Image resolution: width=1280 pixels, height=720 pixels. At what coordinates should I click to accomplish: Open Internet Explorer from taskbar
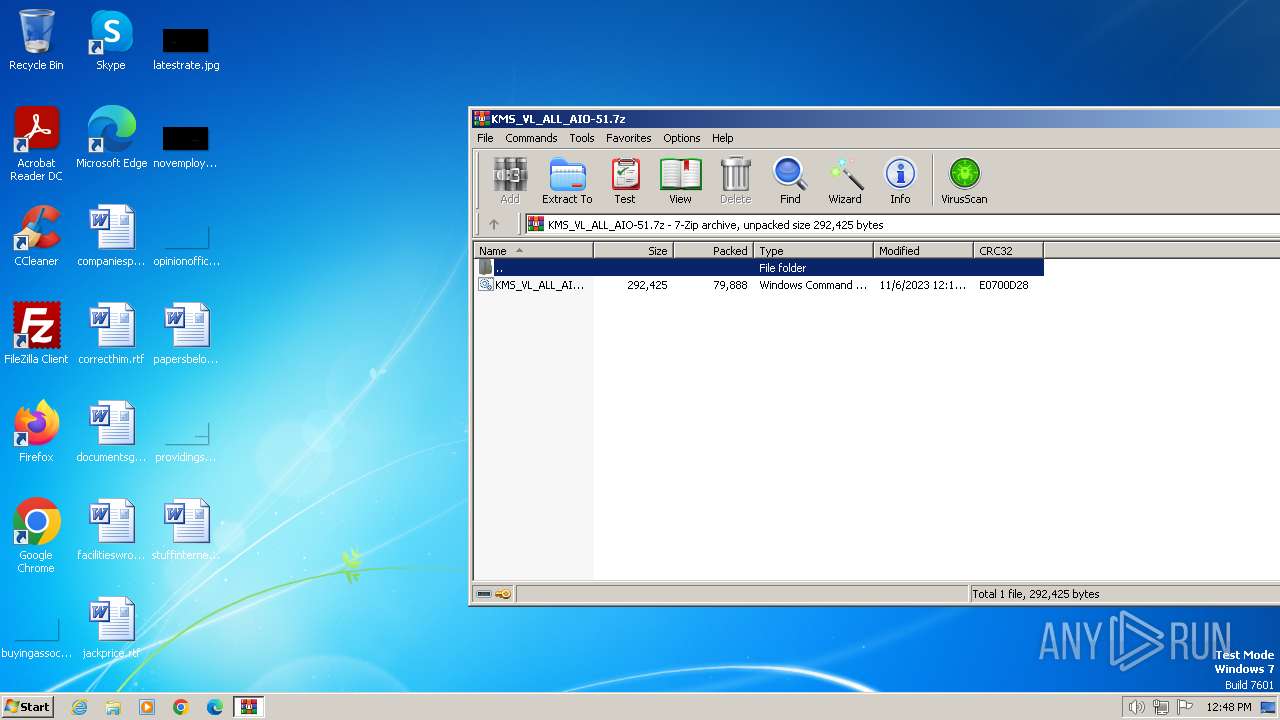pyautogui.click(x=79, y=707)
